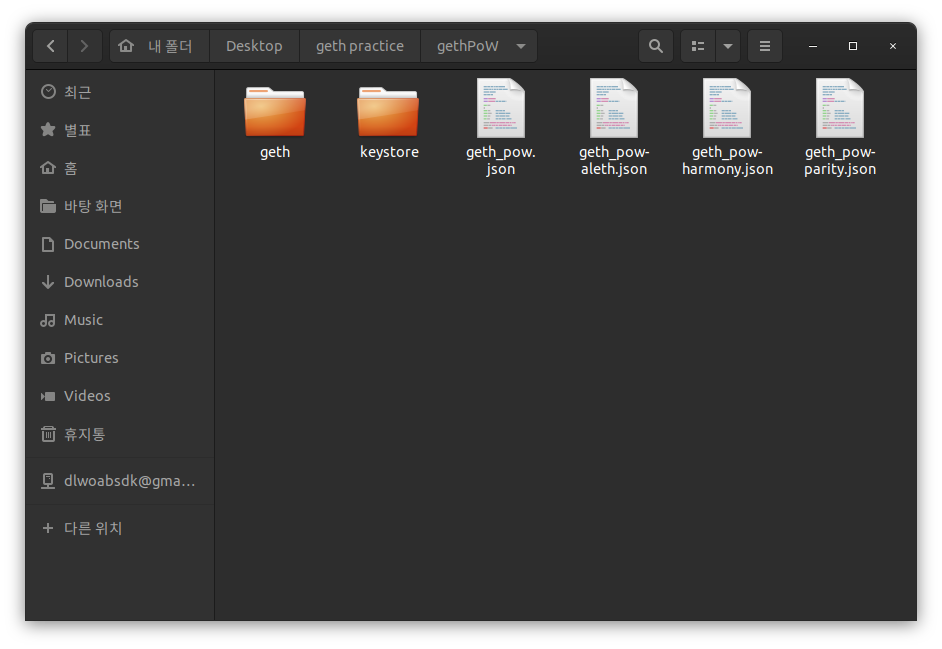Open Documents sidebar icon
The height and width of the screenshot is (649, 942).
pyautogui.click(x=48, y=244)
